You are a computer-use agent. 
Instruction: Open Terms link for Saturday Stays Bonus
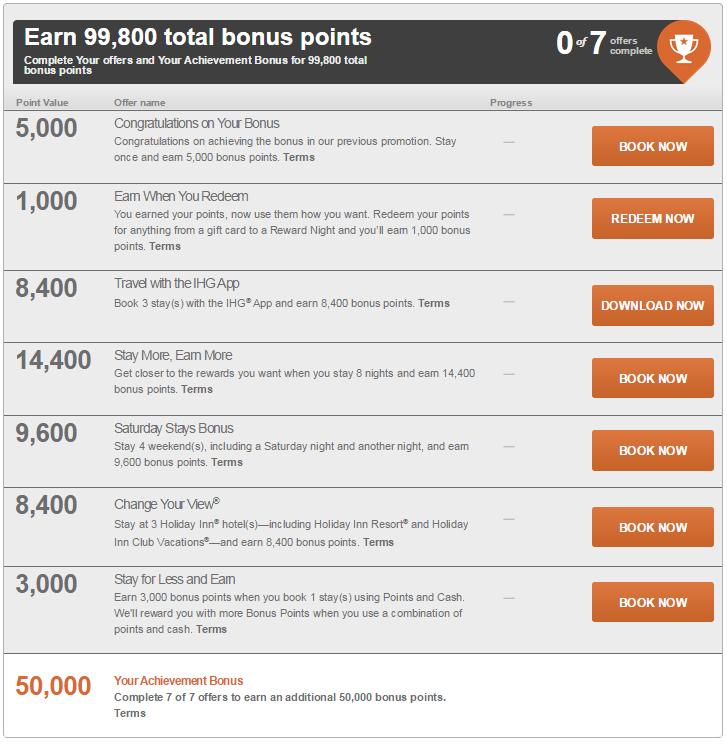pyautogui.click(x=227, y=463)
